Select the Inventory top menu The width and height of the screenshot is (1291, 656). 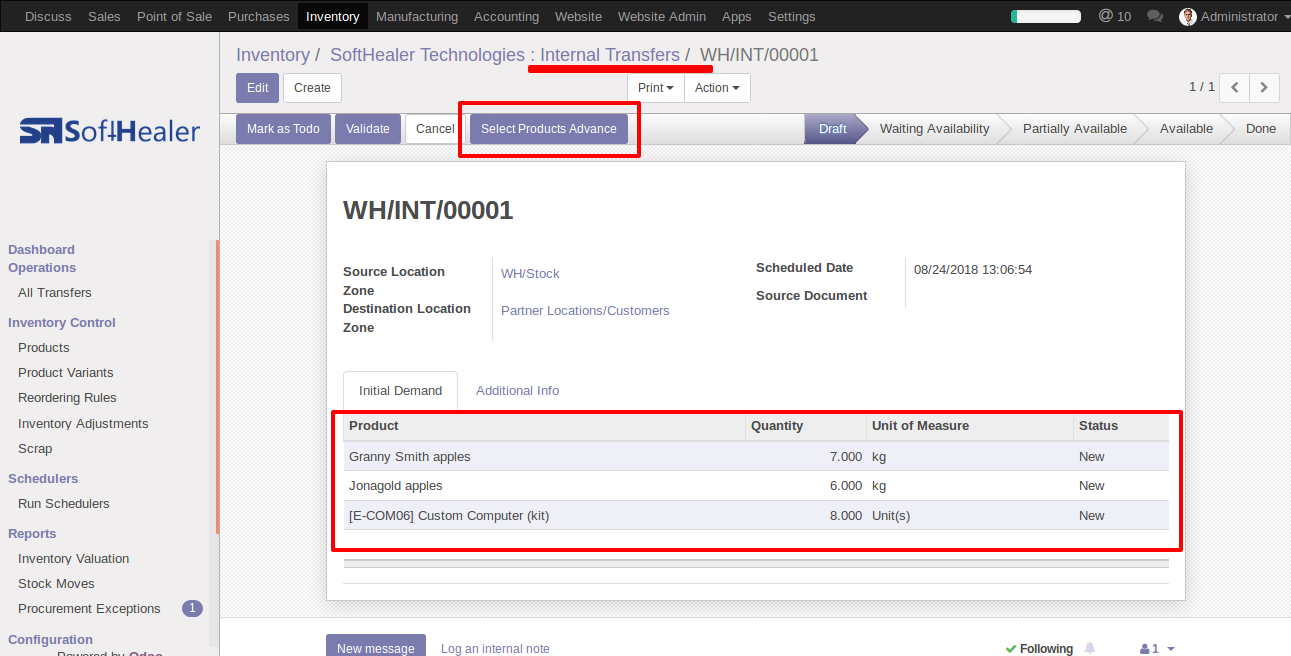333,16
